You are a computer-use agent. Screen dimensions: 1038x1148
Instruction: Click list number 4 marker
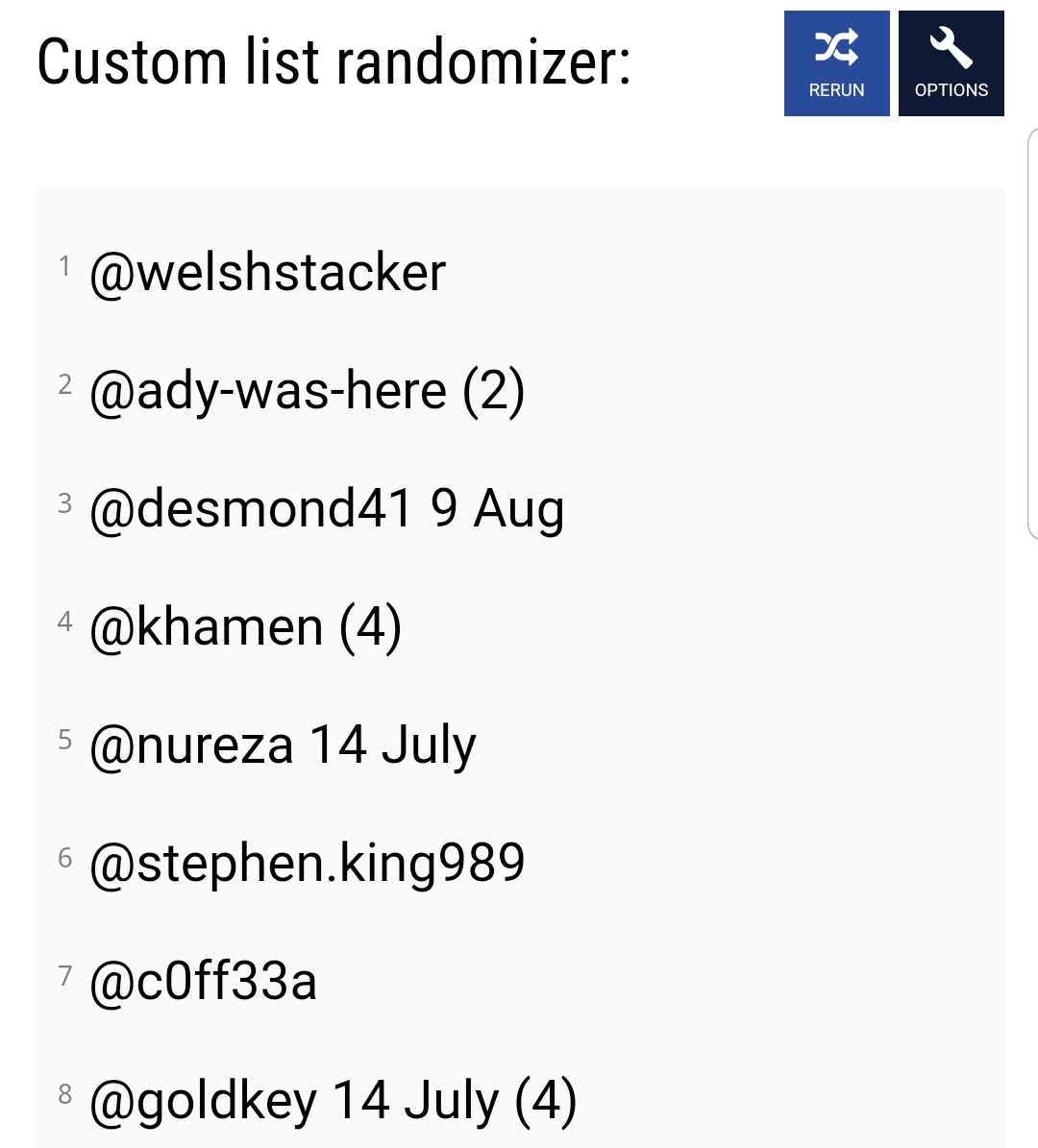tap(64, 622)
